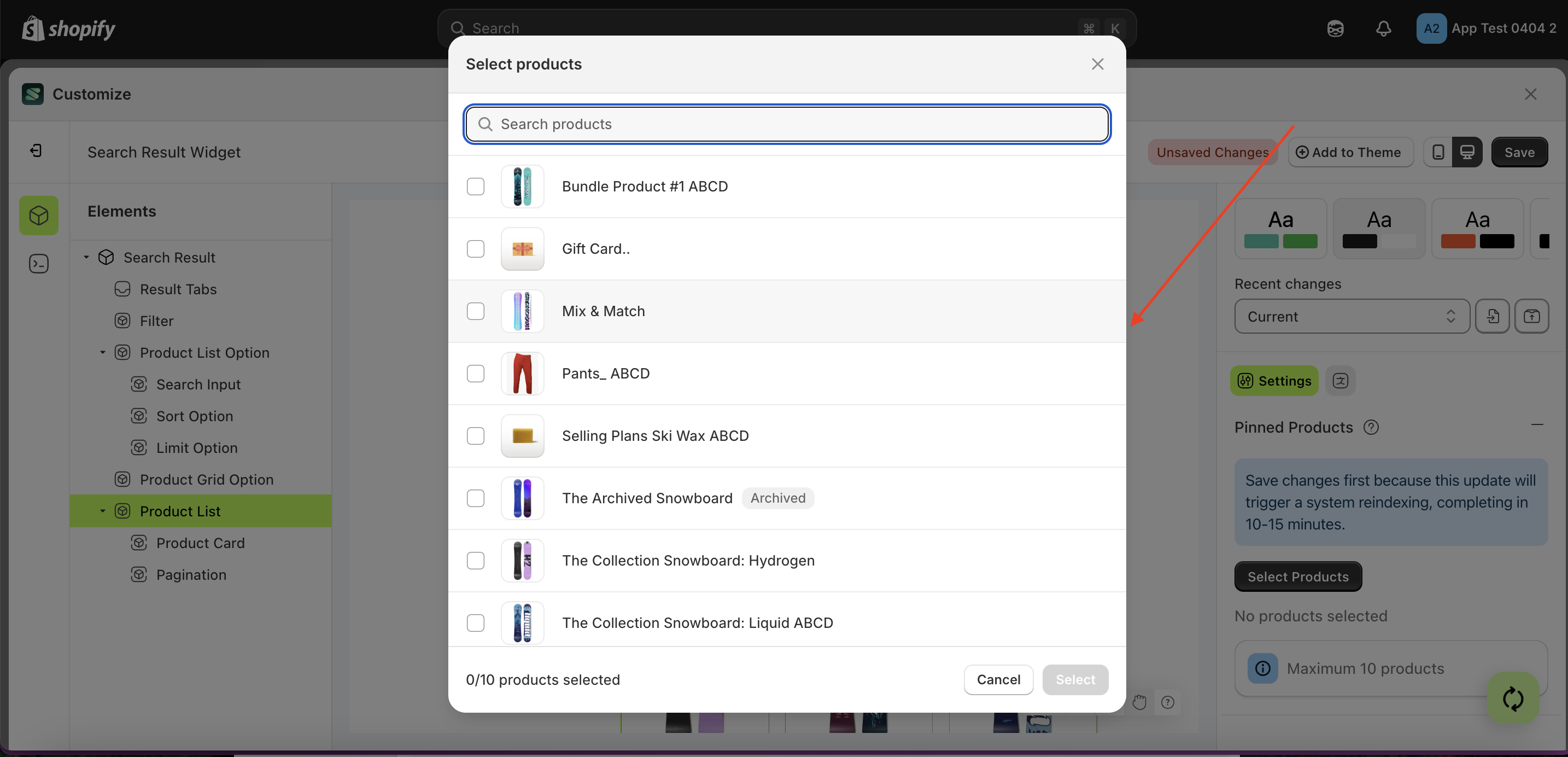Viewport: 1568px width, 757px height.
Task: Collapse the Product List Option section
Action: click(x=102, y=352)
